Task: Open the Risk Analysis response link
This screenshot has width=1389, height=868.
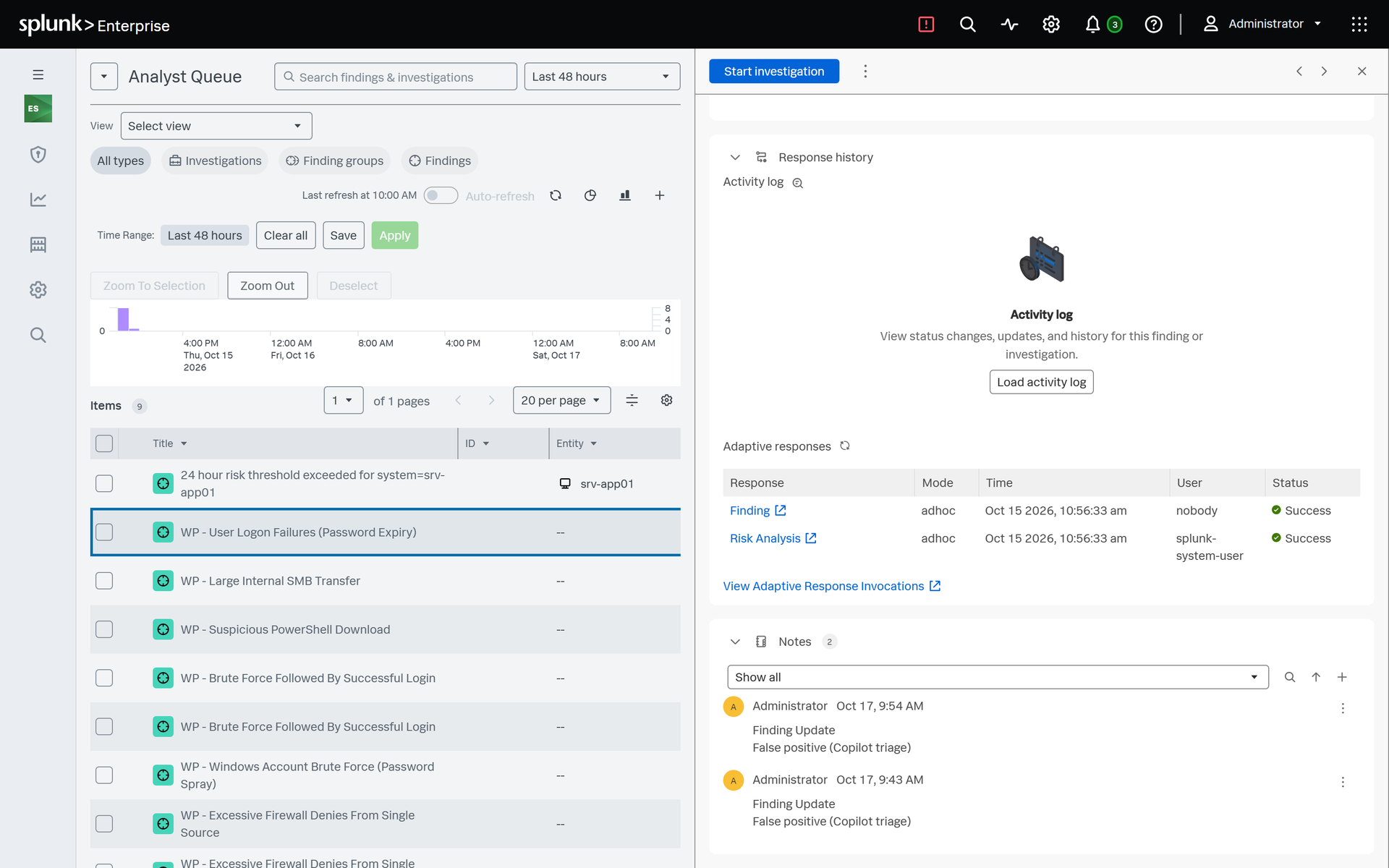Action: pos(773,538)
